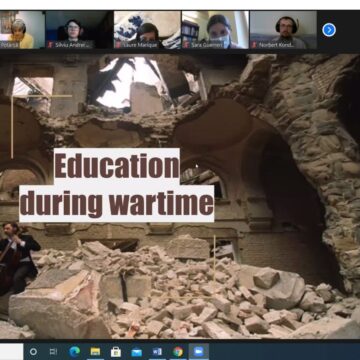The image size is (360, 360).
Task: Click the 'Education during wartime' slide title
Action: pyautogui.click(x=116, y=185)
